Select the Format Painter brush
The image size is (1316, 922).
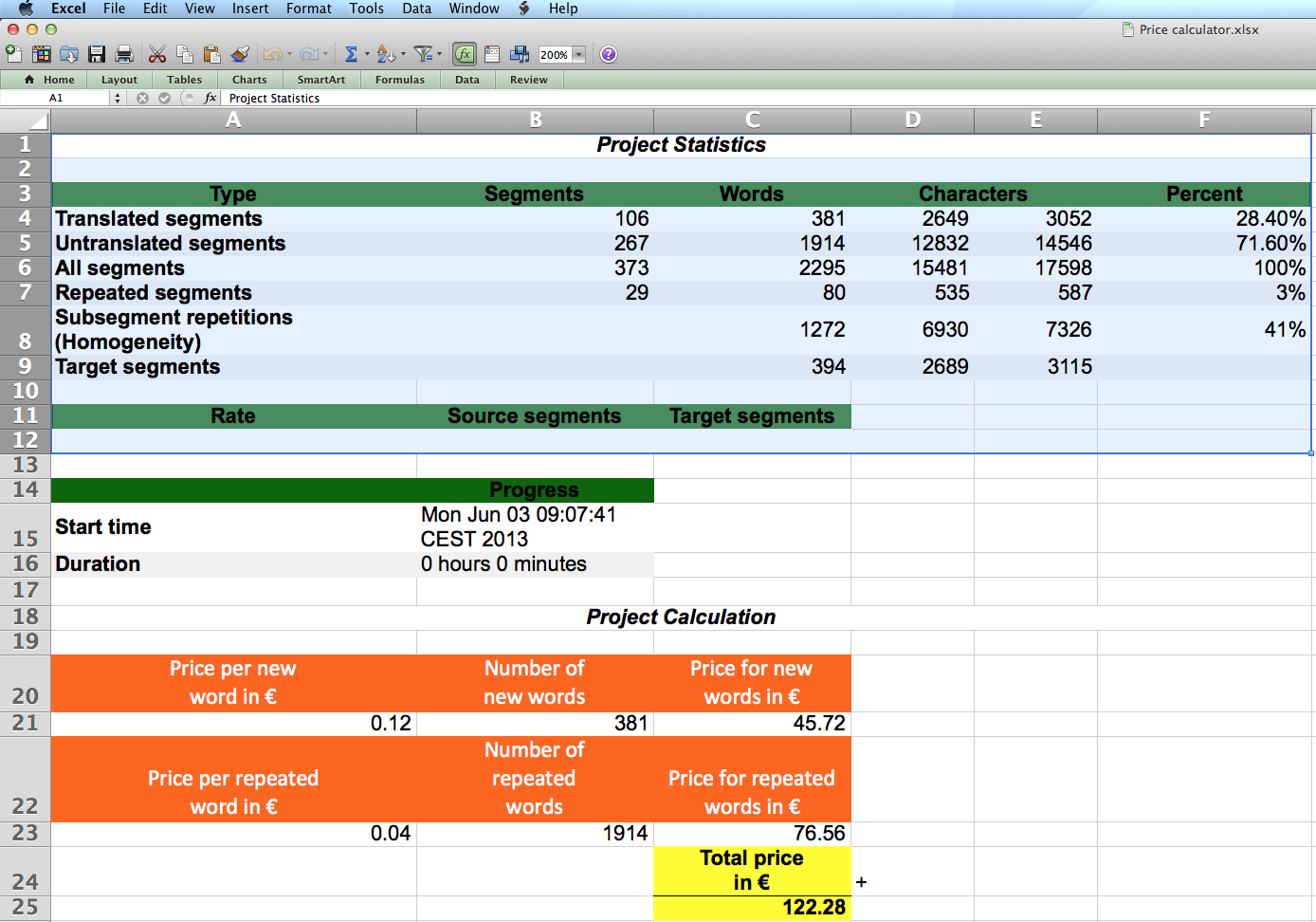240,54
